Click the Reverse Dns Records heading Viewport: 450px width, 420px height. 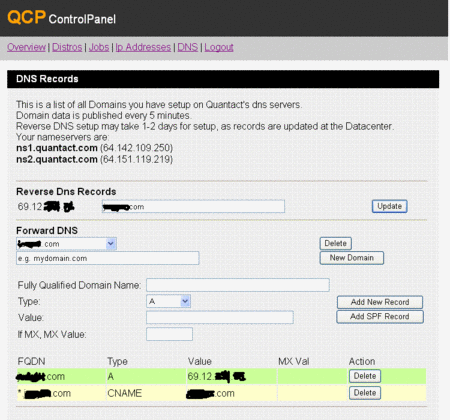tap(66, 192)
